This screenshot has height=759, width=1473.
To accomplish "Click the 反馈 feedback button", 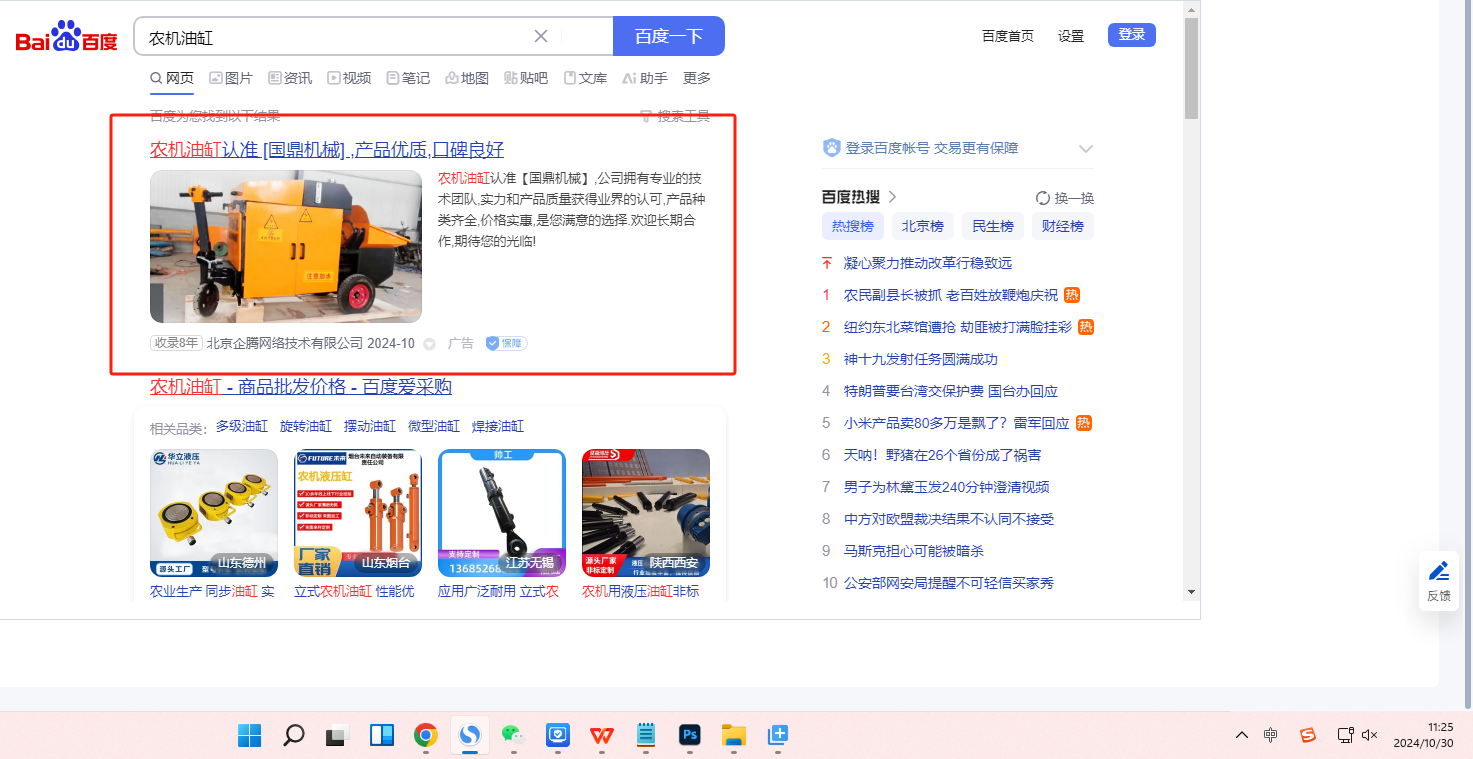I will 1439,582.
